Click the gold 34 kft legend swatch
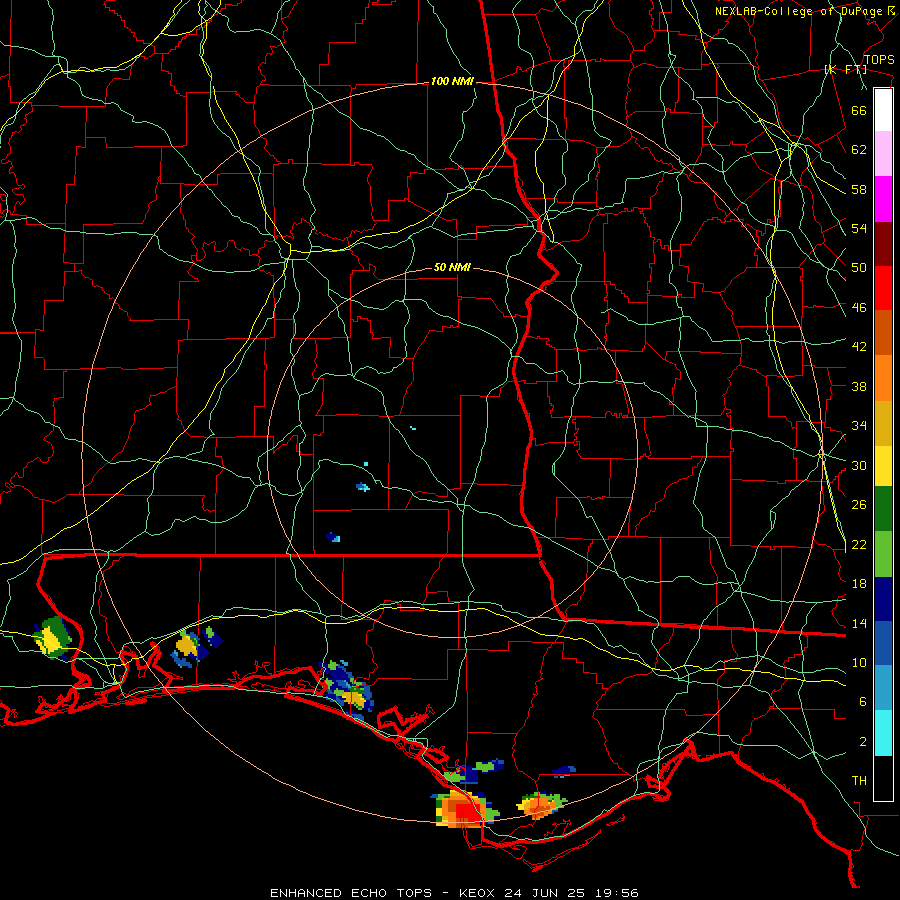 [883, 423]
